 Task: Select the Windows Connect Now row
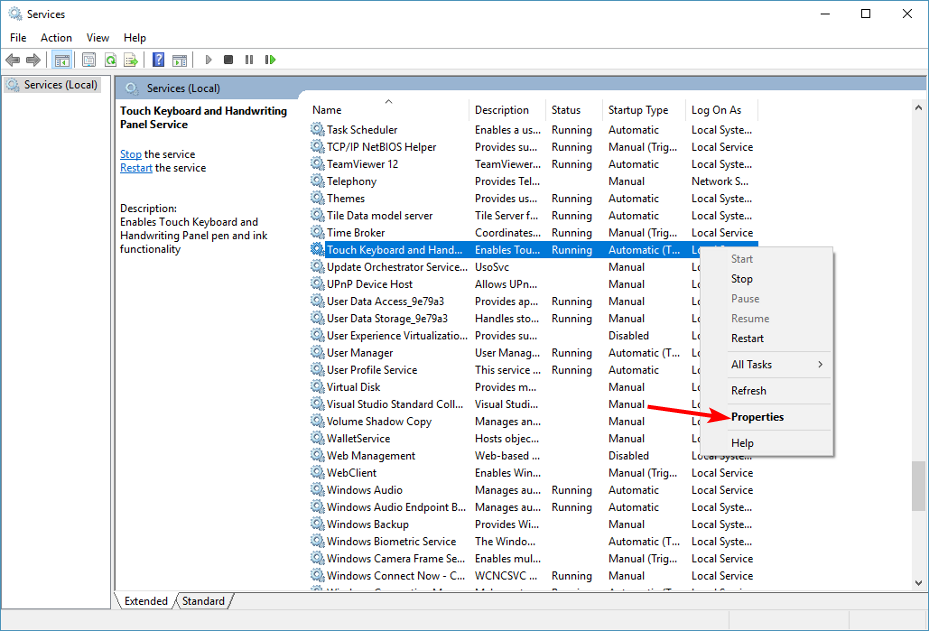tap(533, 576)
